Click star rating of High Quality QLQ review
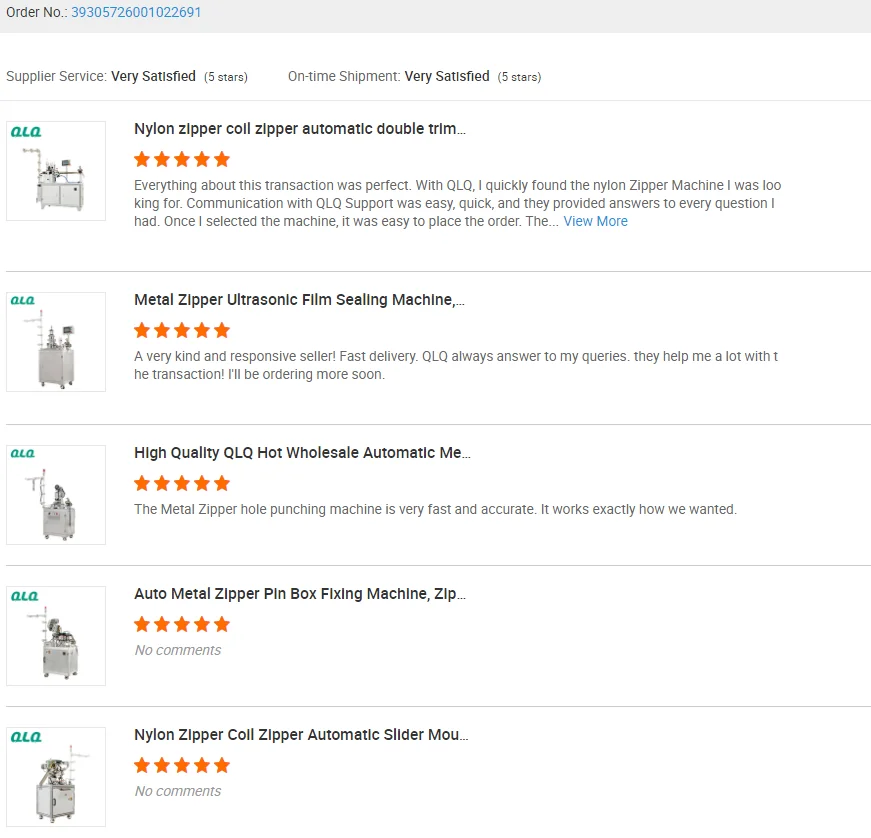 click(x=182, y=483)
